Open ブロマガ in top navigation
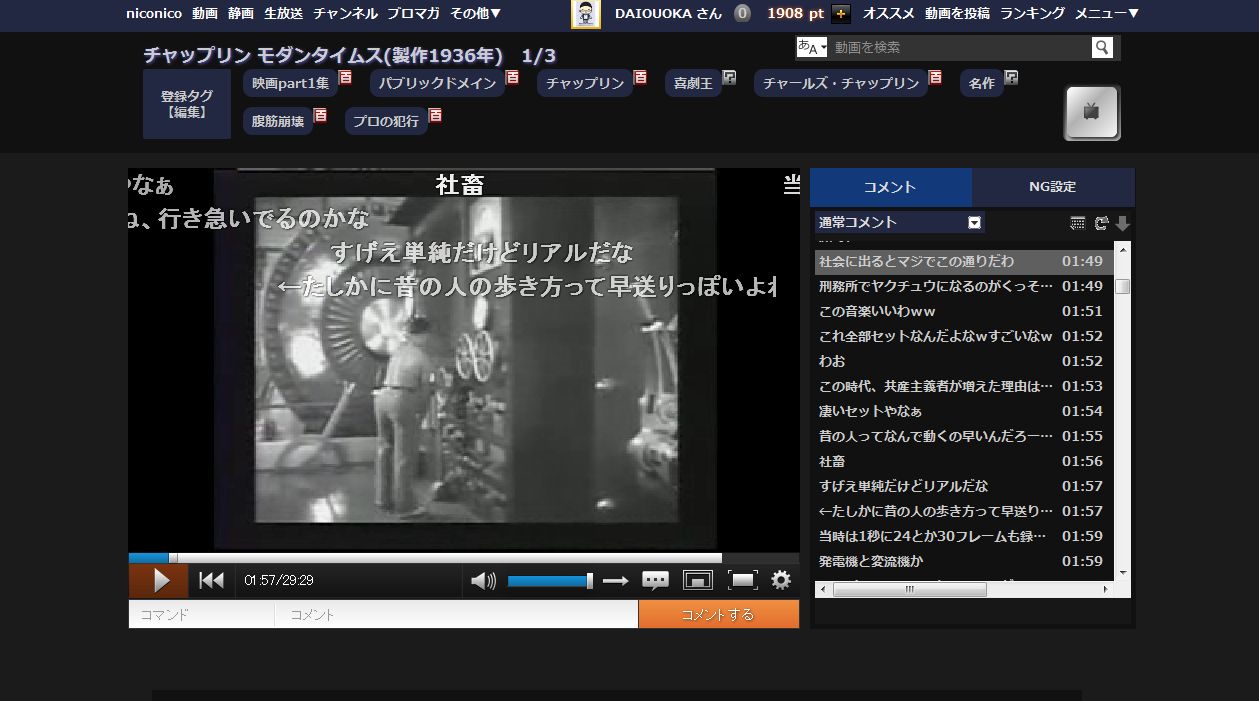This screenshot has width=1259, height=701. coord(413,13)
